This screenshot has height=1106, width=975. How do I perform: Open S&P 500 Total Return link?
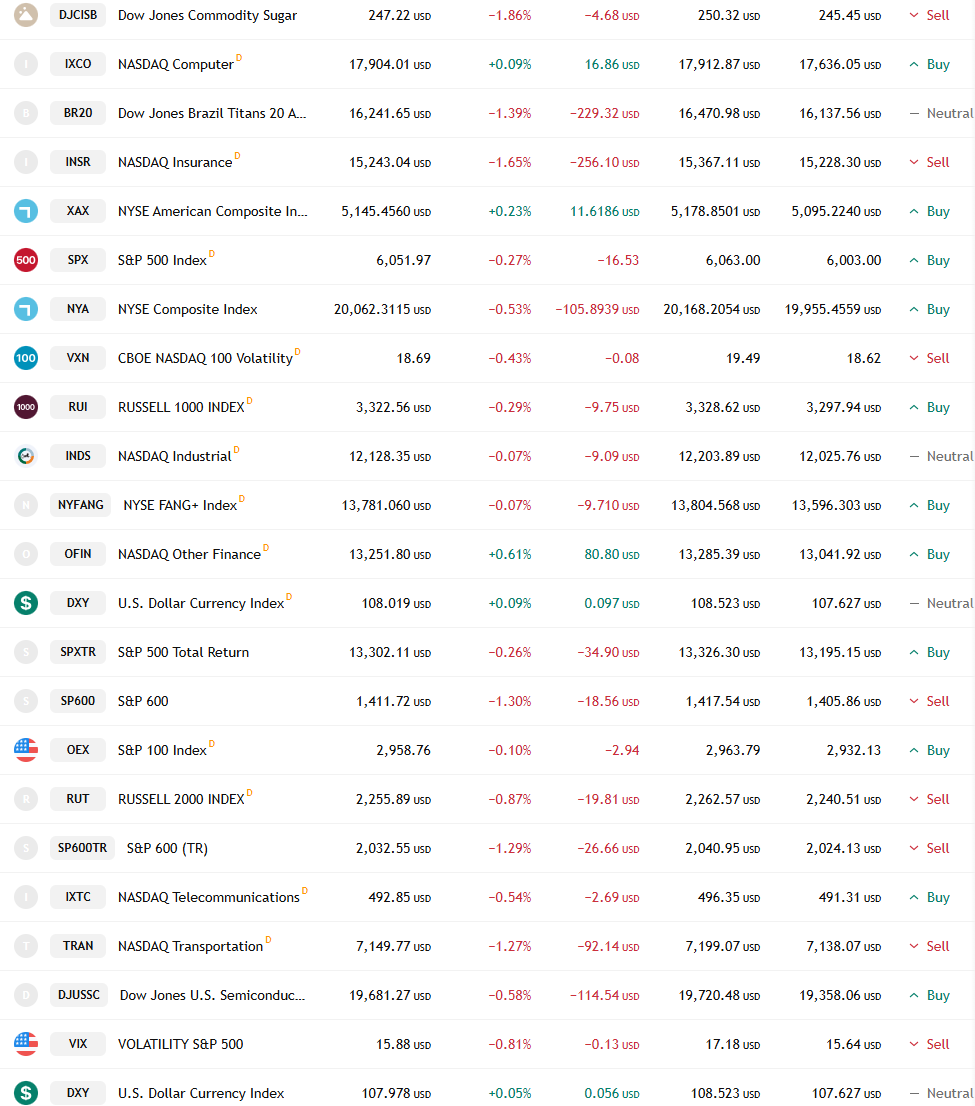[x=183, y=652]
